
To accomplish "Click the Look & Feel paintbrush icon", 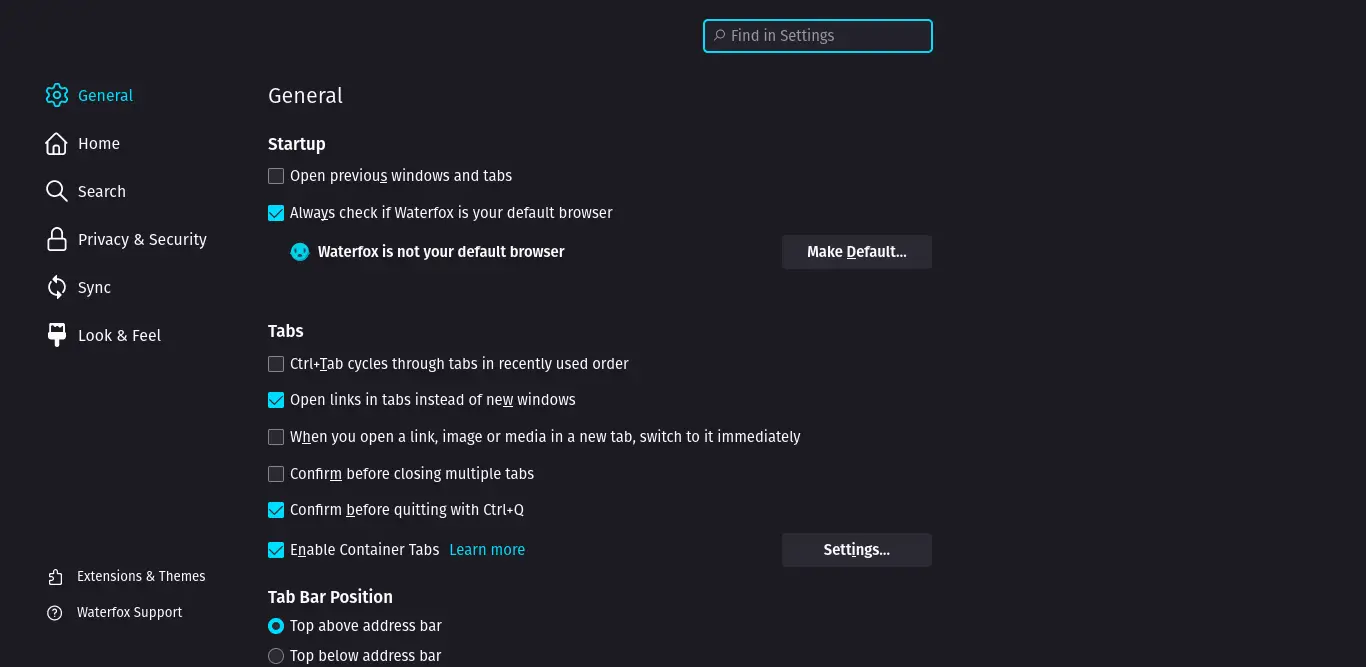I will (x=57, y=336).
